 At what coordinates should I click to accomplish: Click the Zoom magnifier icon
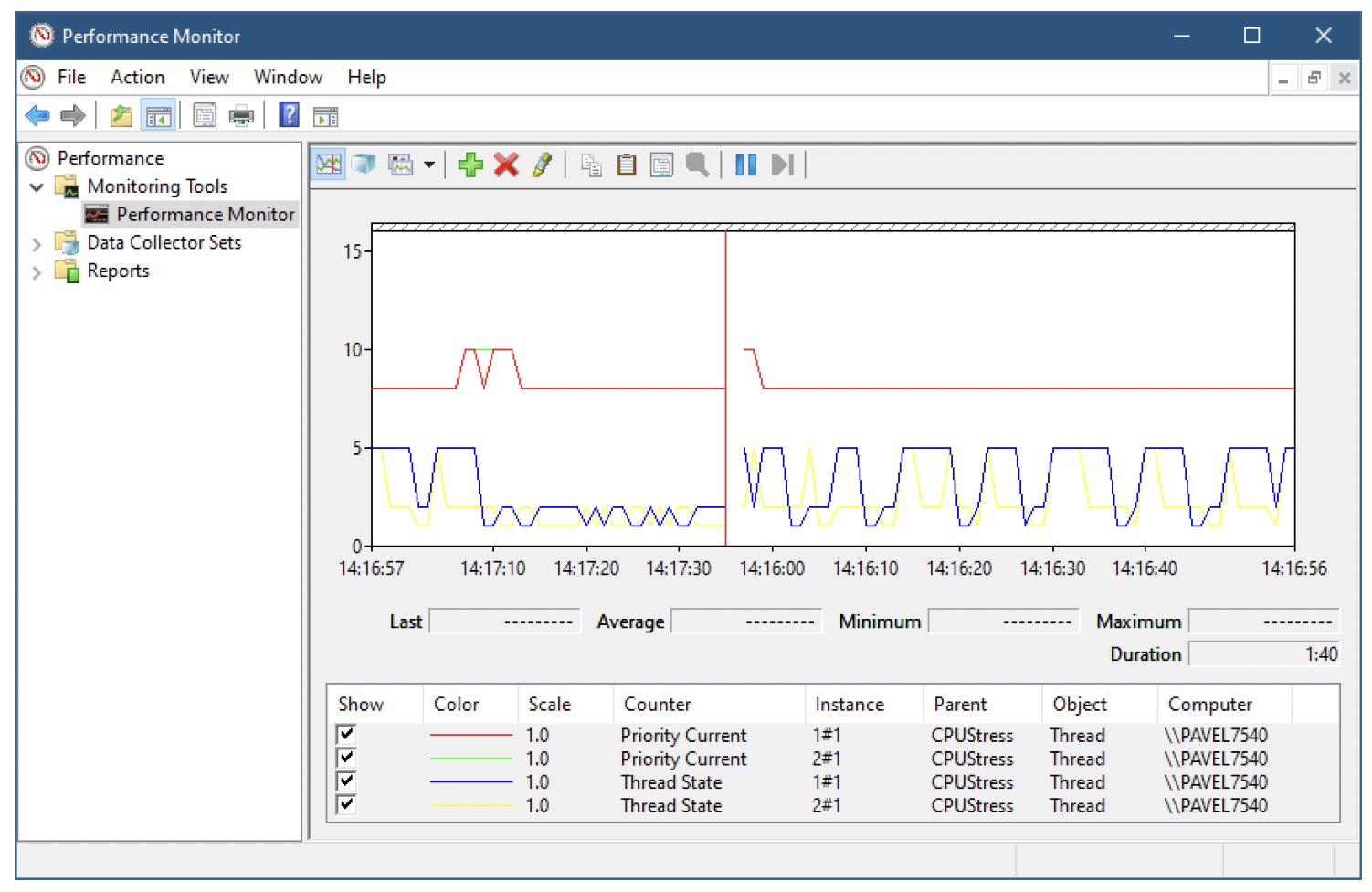point(698,165)
